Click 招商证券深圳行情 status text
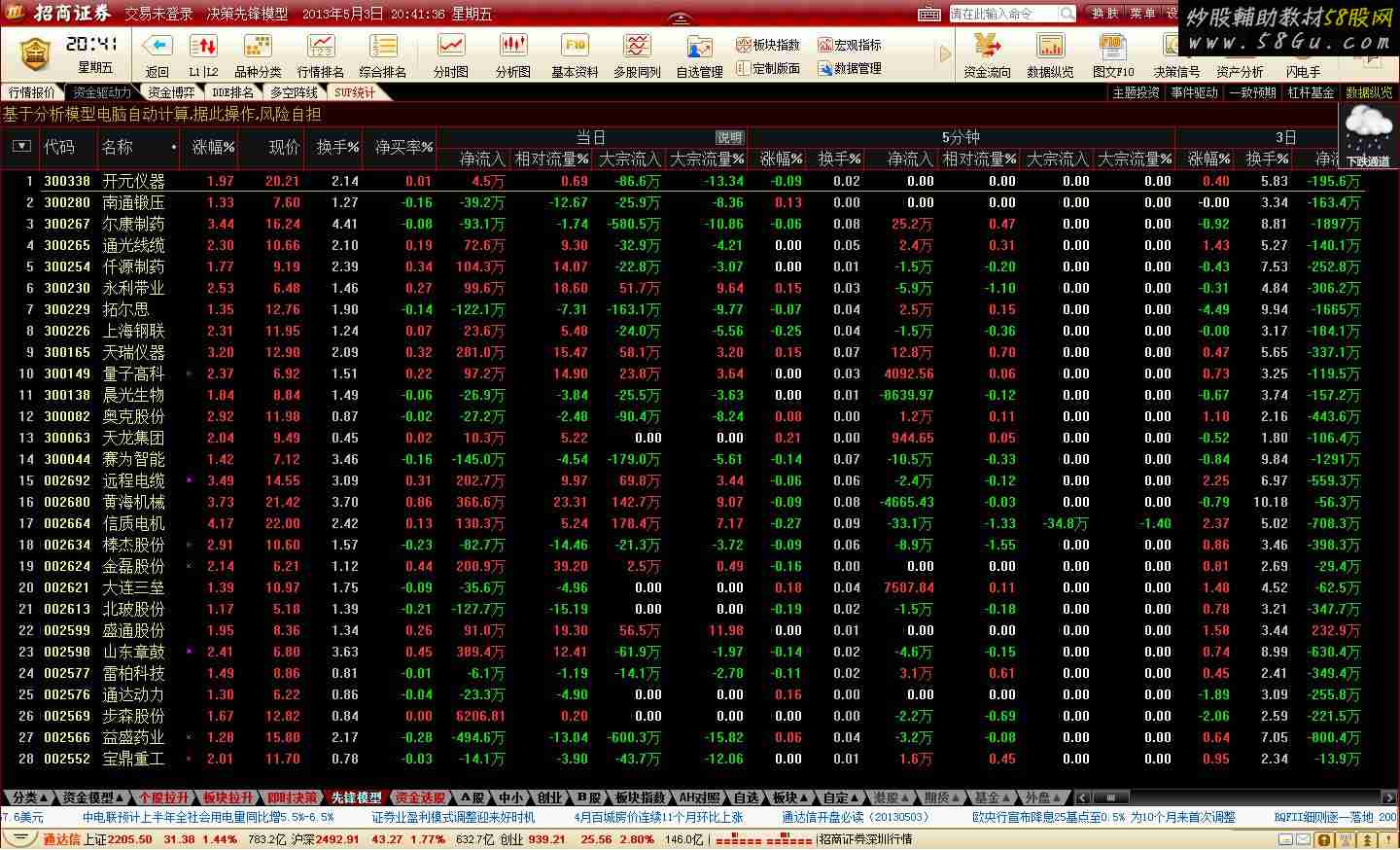1400x850 pixels. (x=865, y=839)
